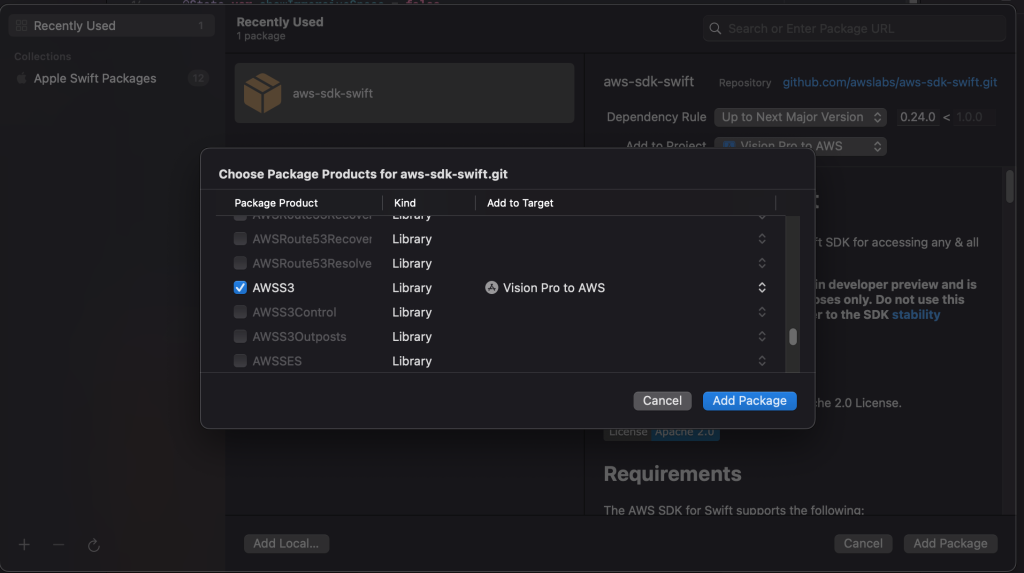Viewport: 1024px width, 573px height.
Task: Click the Requirements heading
Action: pos(672,474)
